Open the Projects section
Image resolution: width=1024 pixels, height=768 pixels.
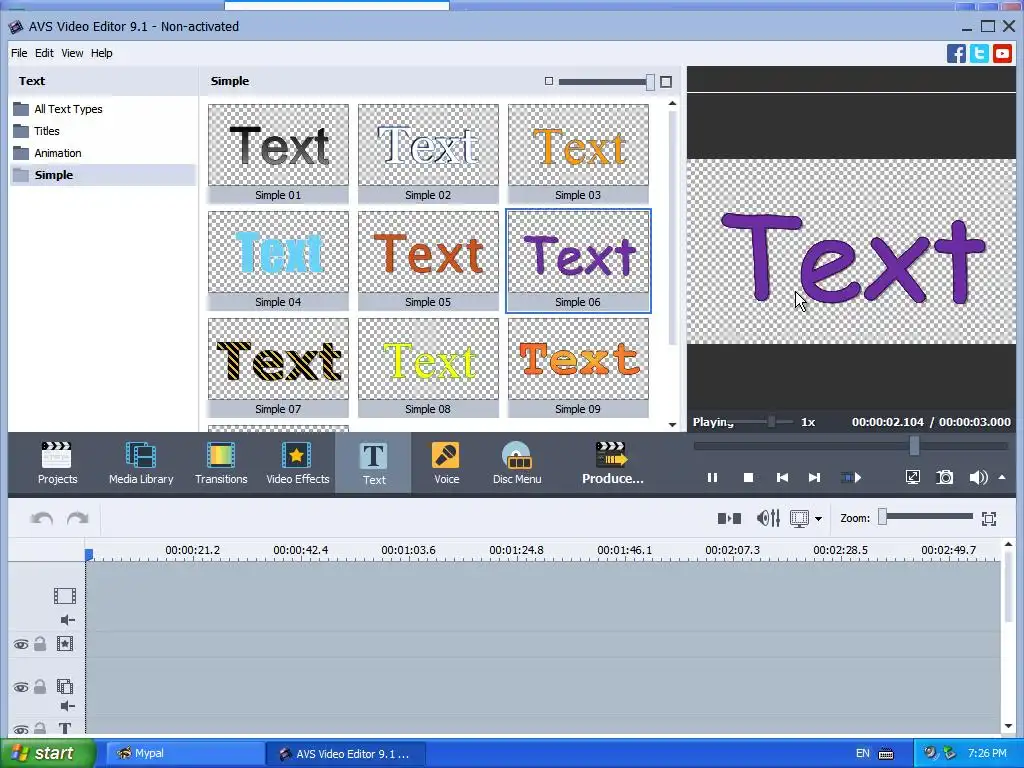click(x=57, y=463)
